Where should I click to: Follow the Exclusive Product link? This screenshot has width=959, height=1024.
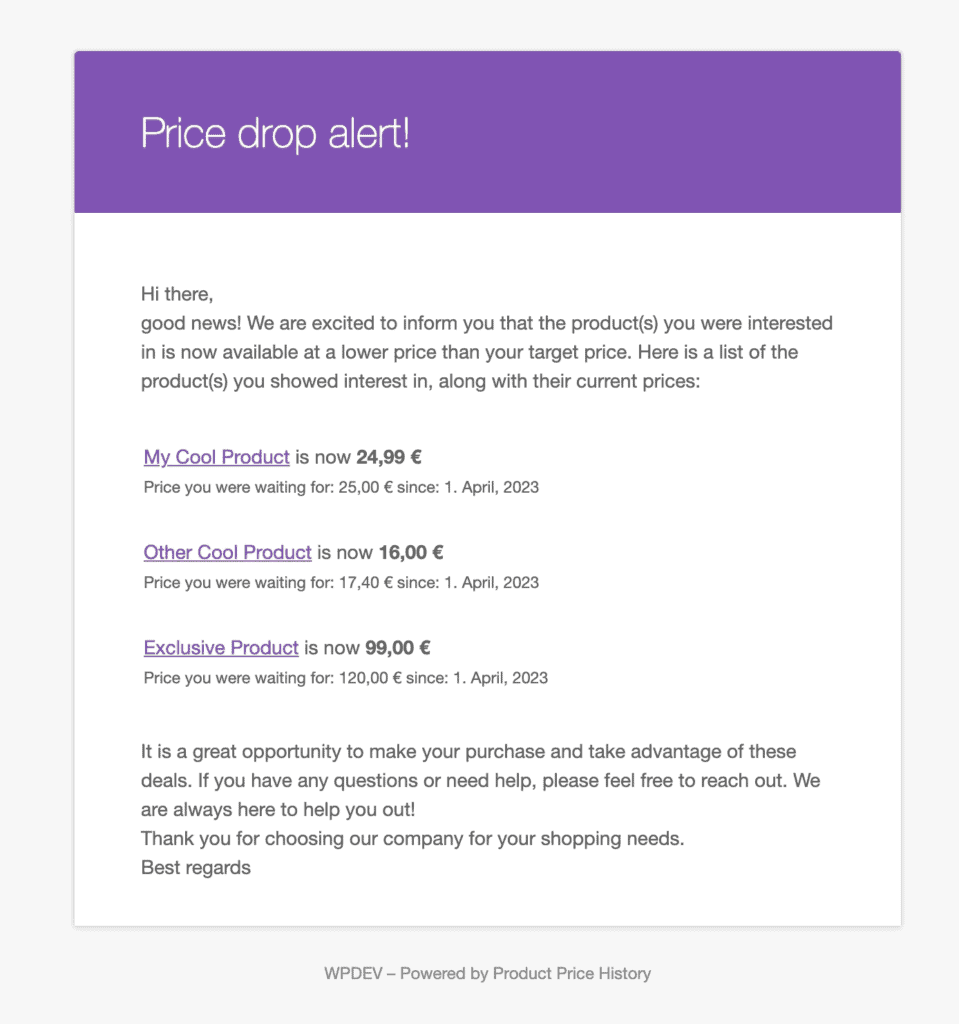(221, 647)
